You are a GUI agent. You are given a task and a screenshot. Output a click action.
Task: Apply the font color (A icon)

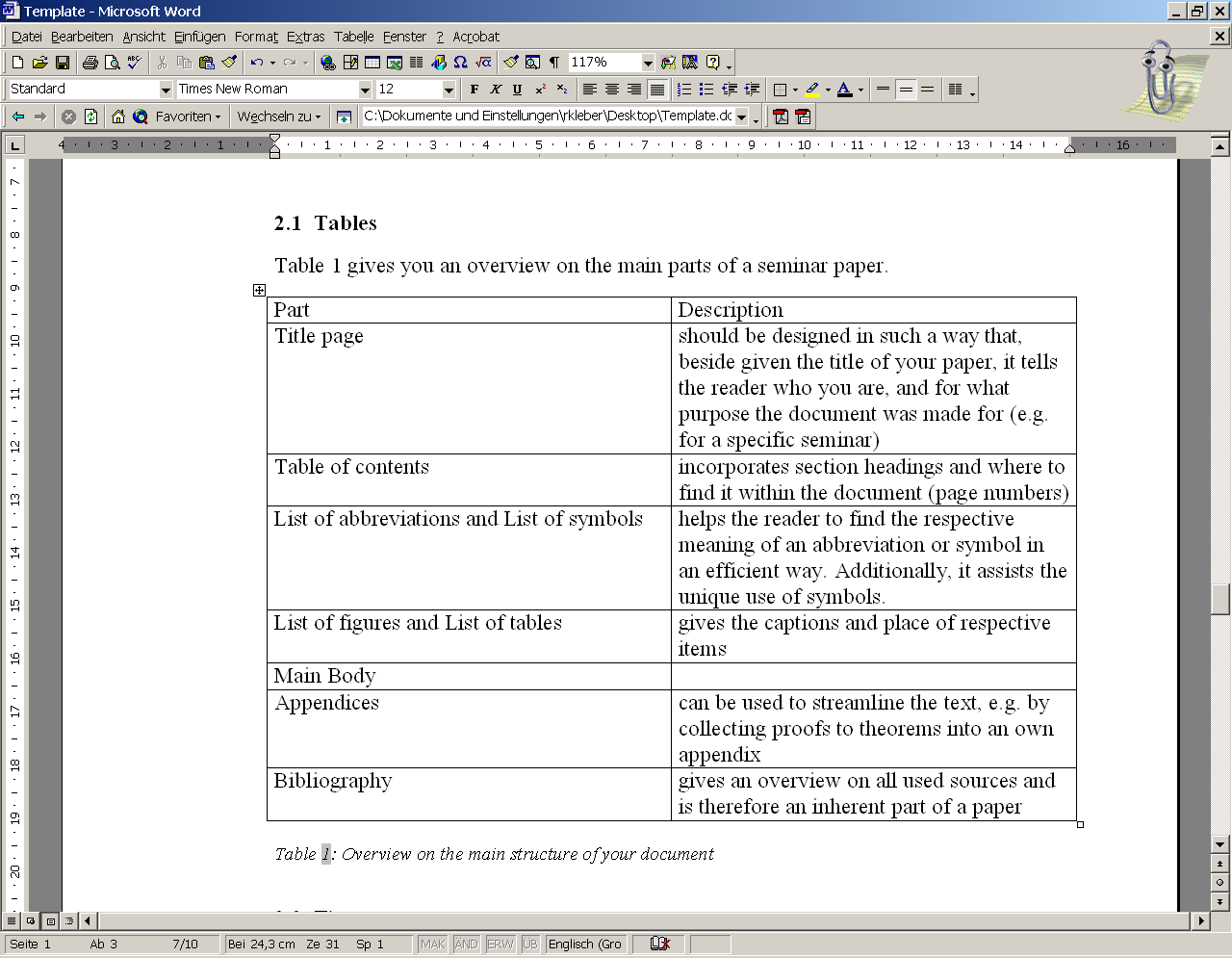click(844, 90)
